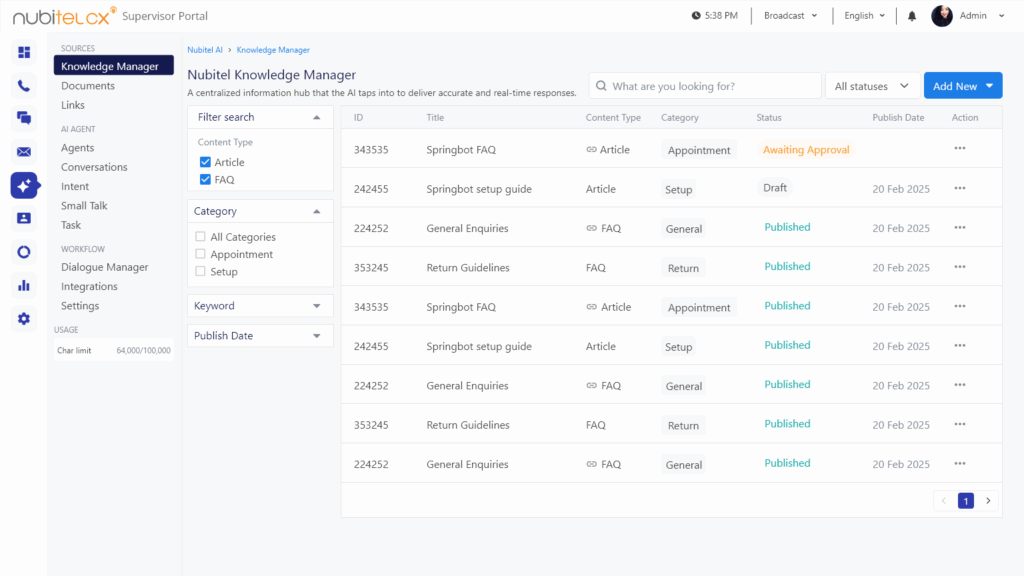Open the Nubitel AI breadcrumb link
The image size is (1024, 576).
pos(204,49)
